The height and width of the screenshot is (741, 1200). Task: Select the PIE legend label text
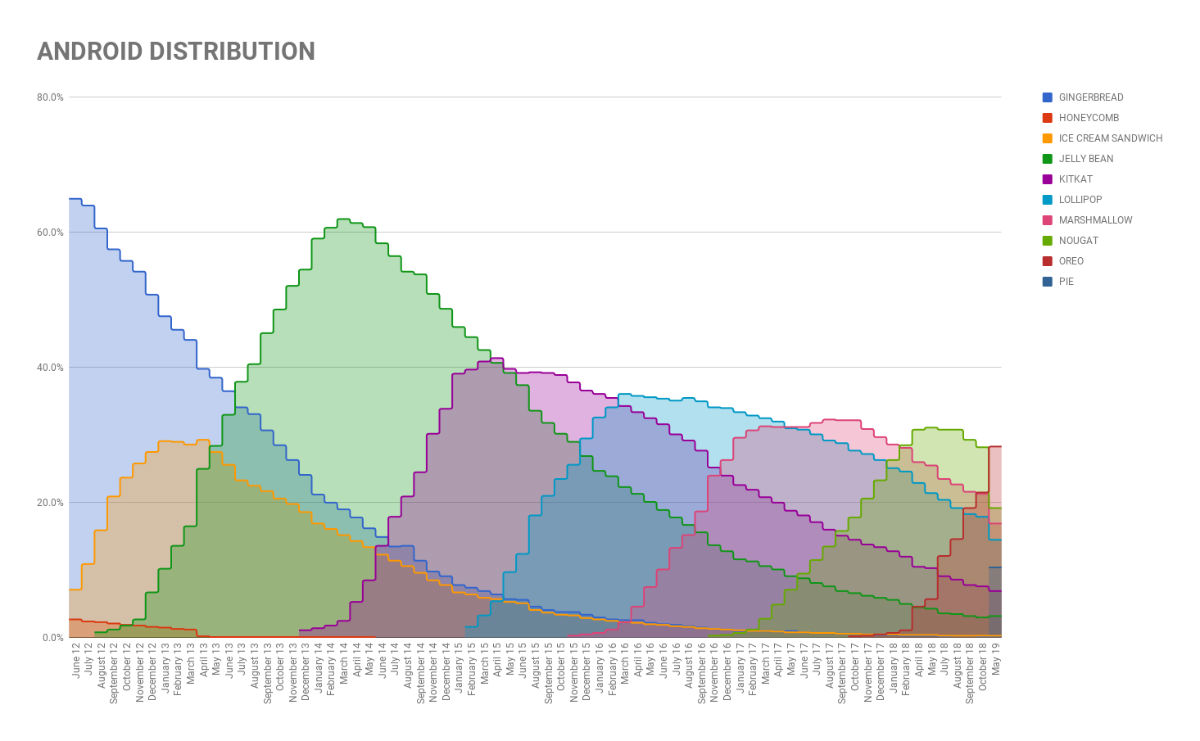1067,282
